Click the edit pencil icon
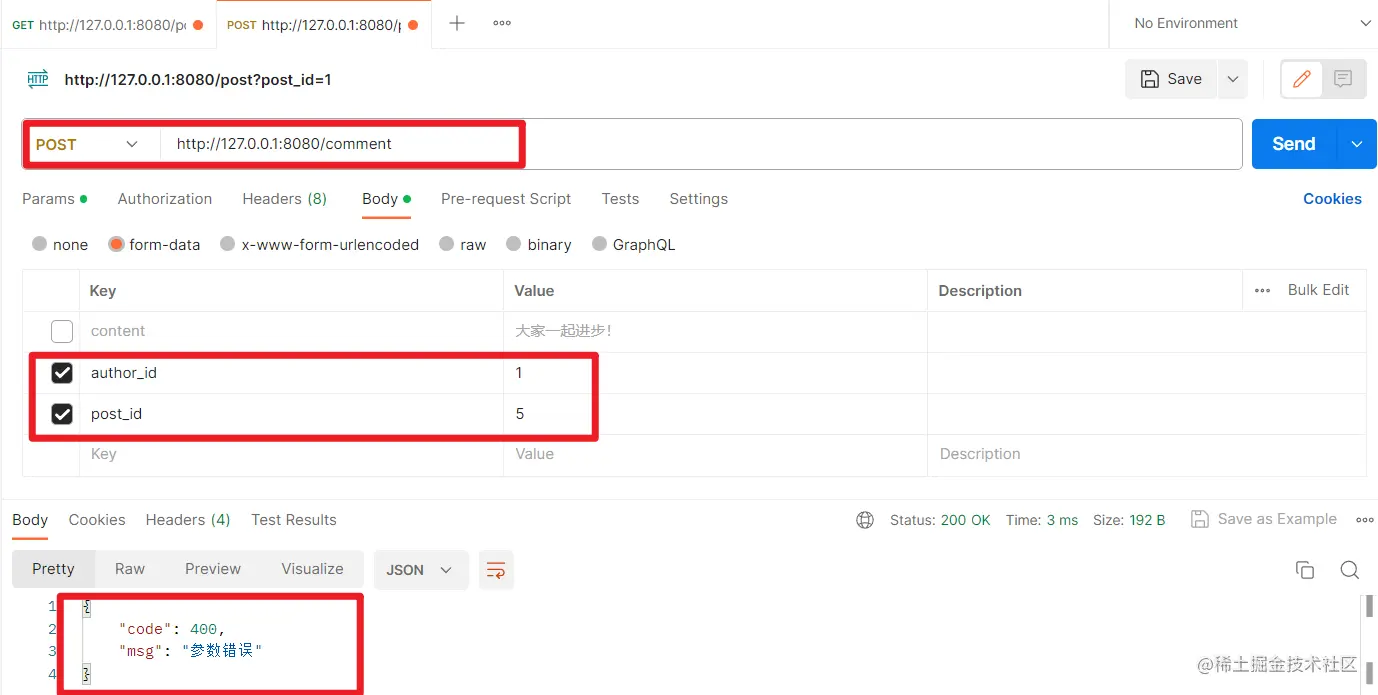The height and width of the screenshot is (695, 1378). point(1302,79)
